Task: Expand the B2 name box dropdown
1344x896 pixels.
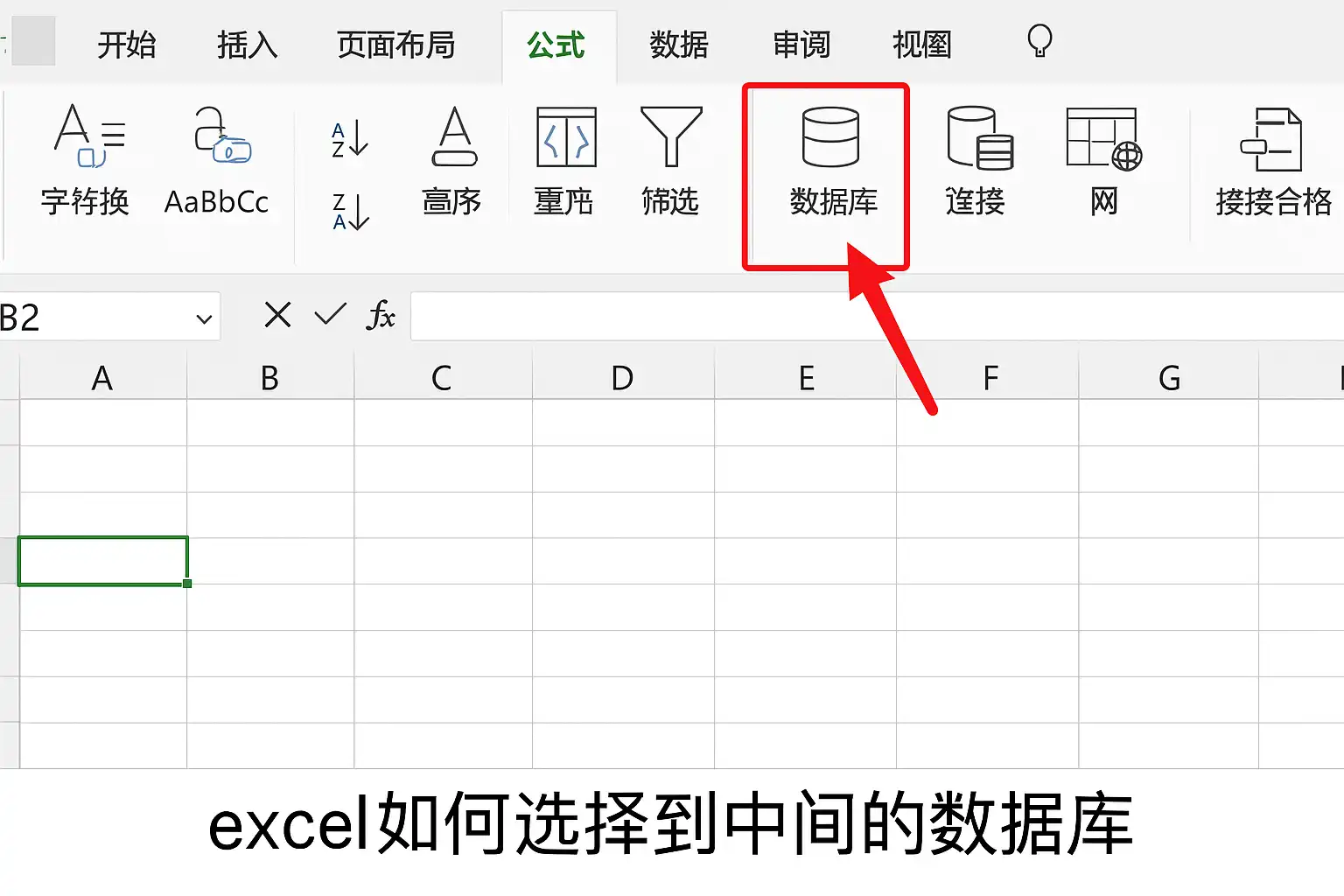Action: click(x=204, y=318)
